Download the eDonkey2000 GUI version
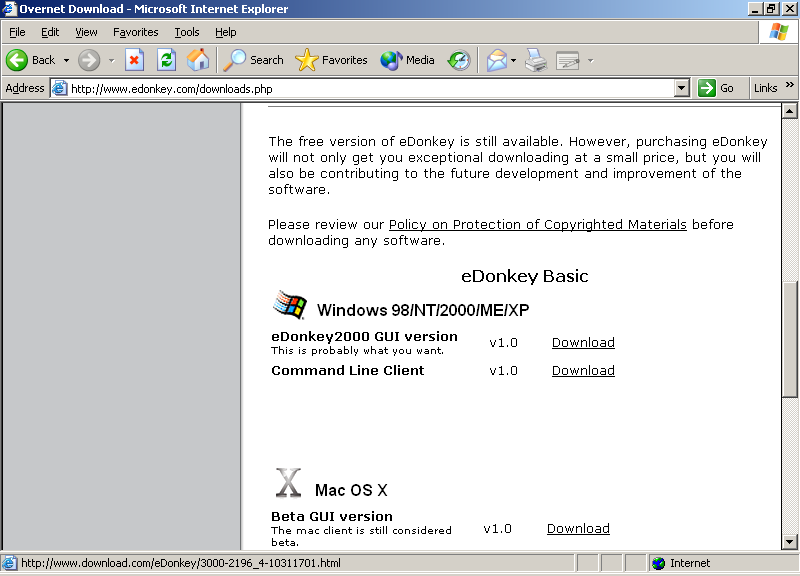The height and width of the screenshot is (576, 800). click(583, 342)
